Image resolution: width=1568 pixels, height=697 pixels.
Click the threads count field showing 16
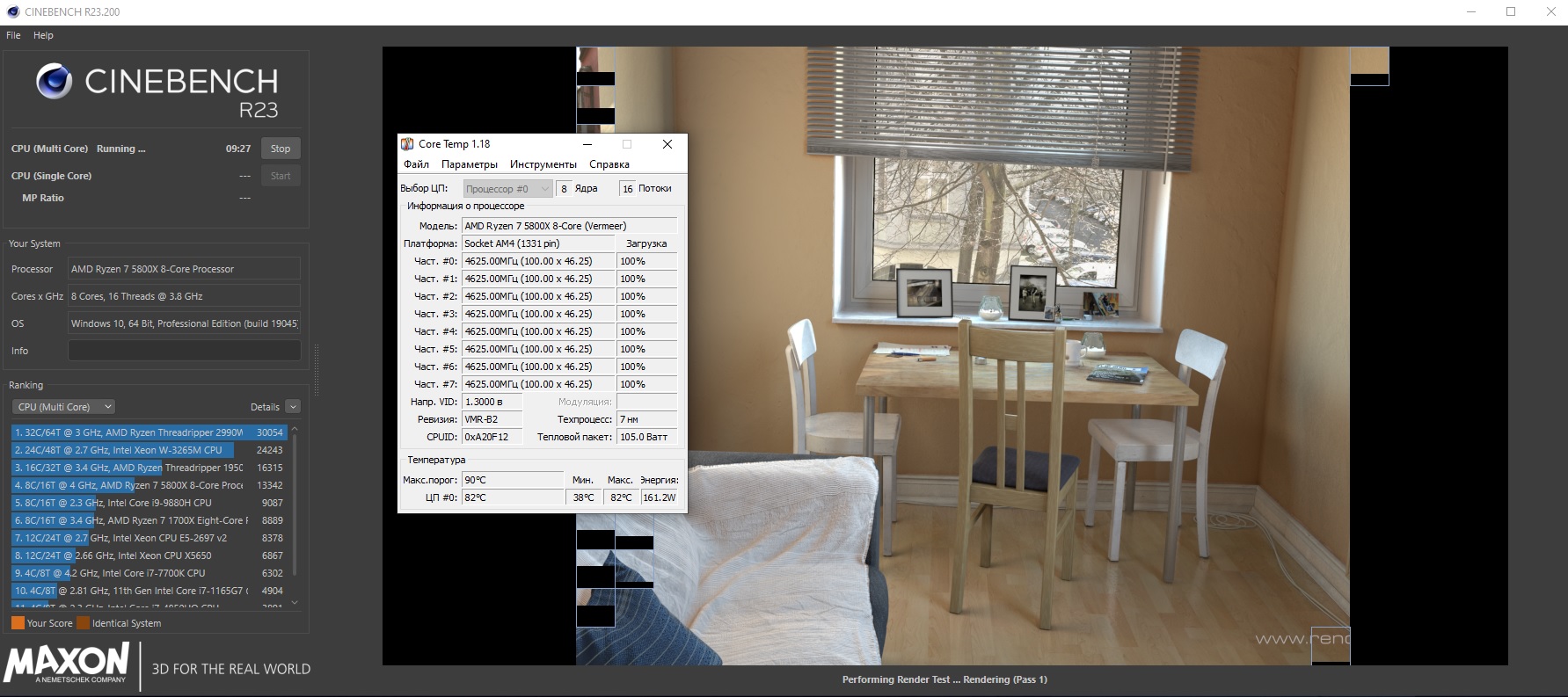(x=627, y=189)
